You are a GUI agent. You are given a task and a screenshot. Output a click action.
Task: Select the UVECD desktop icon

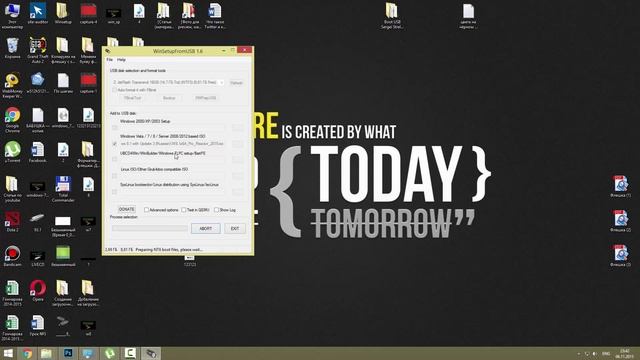[38, 258]
